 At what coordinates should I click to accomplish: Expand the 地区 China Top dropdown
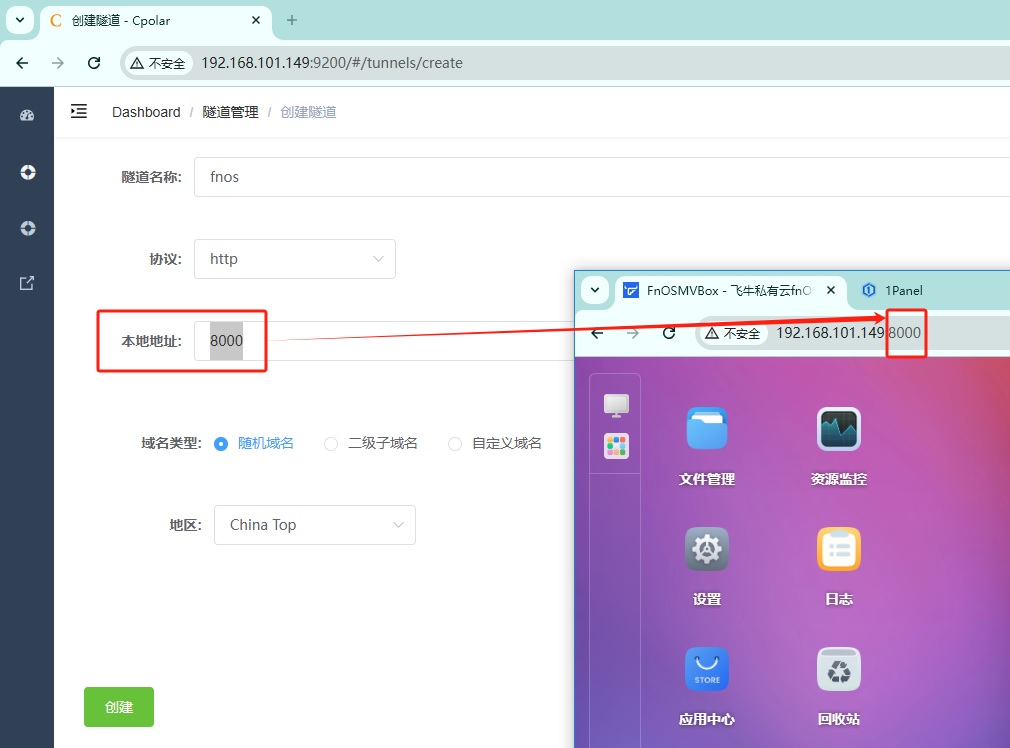314,525
